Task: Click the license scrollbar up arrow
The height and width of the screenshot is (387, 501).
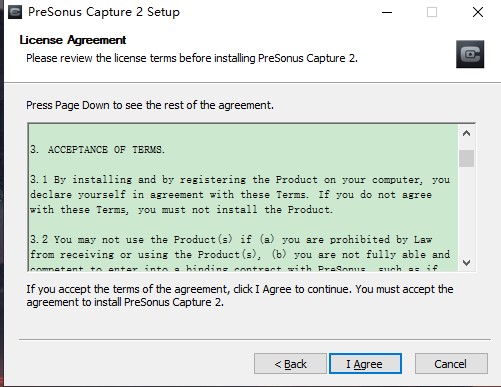Action: tap(466, 133)
